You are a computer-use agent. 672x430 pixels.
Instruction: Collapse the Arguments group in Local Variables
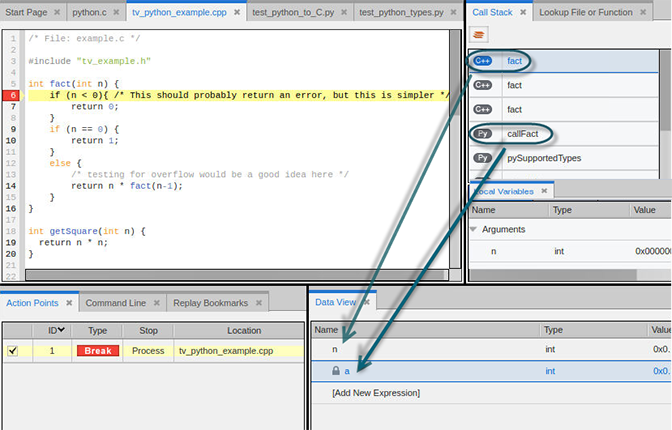coord(474,230)
